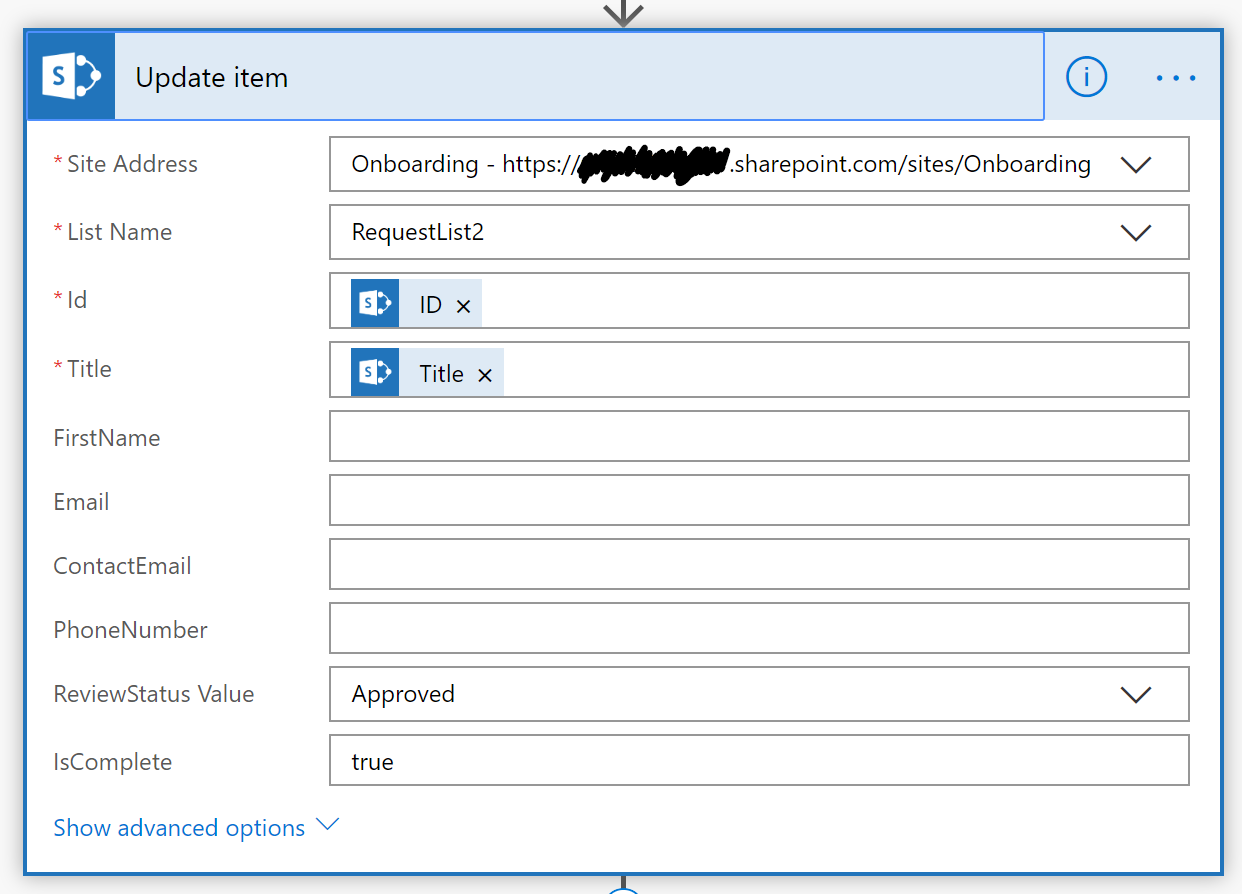Click the FirstName label
The image size is (1242, 894).
tap(107, 438)
